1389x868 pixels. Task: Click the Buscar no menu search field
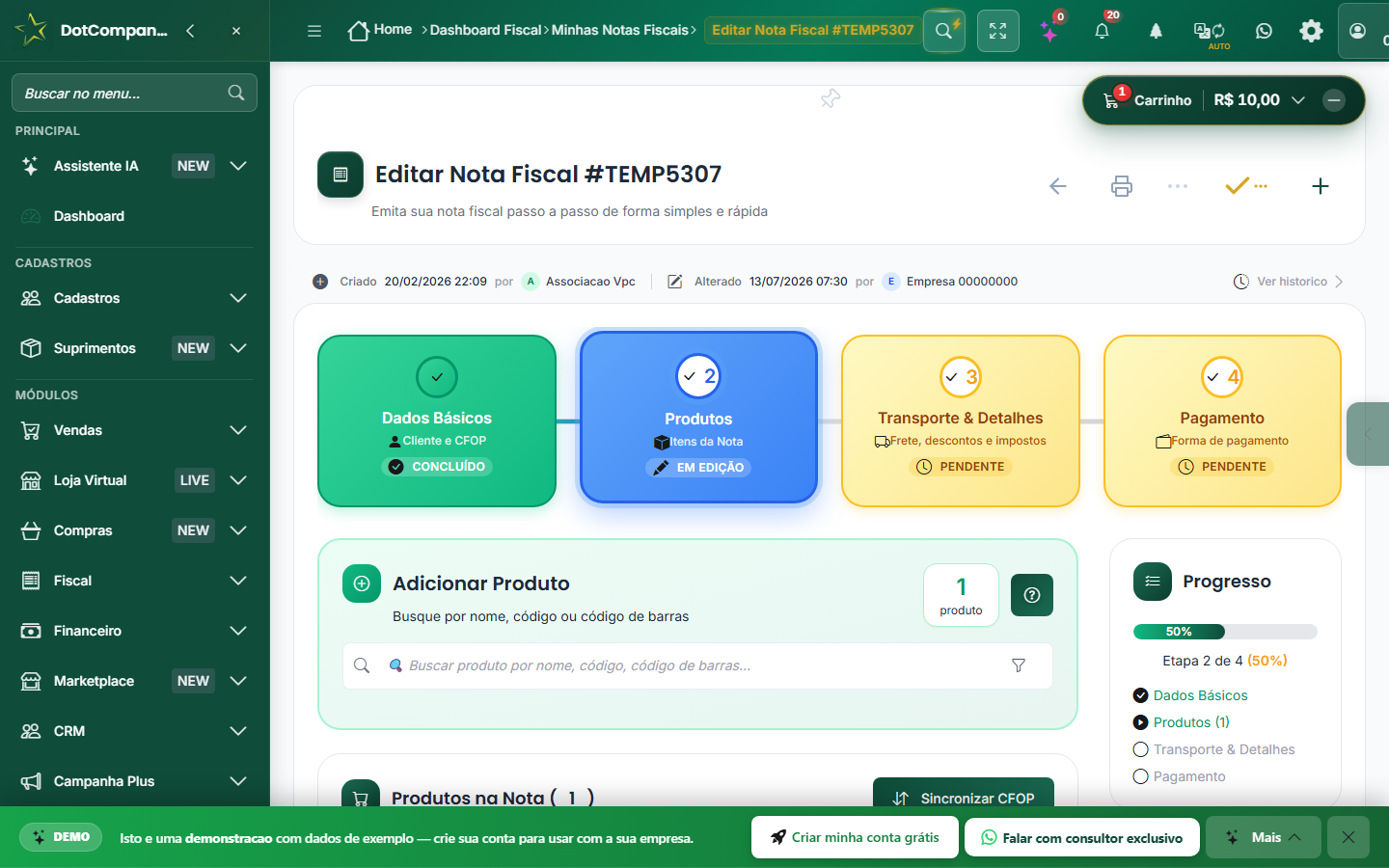pyautogui.click(x=134, y=93)
